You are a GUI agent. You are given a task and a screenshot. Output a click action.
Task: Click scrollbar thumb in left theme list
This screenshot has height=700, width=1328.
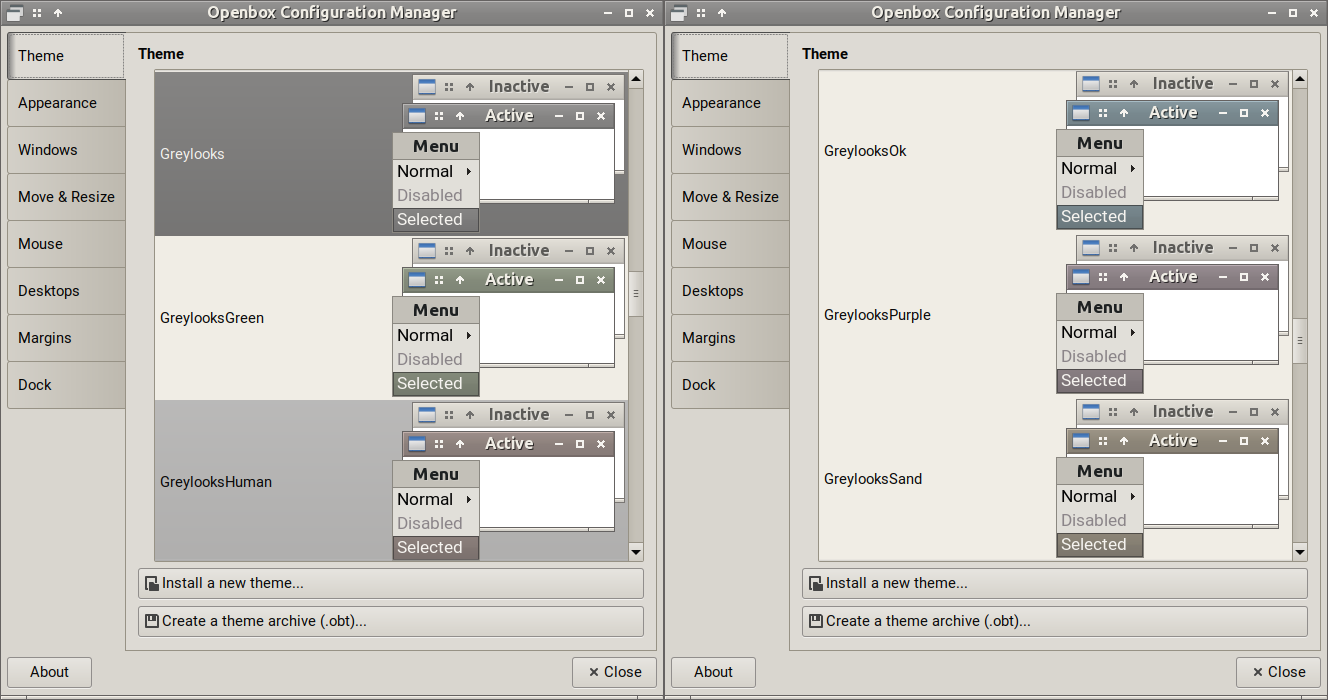pos(636,294)
